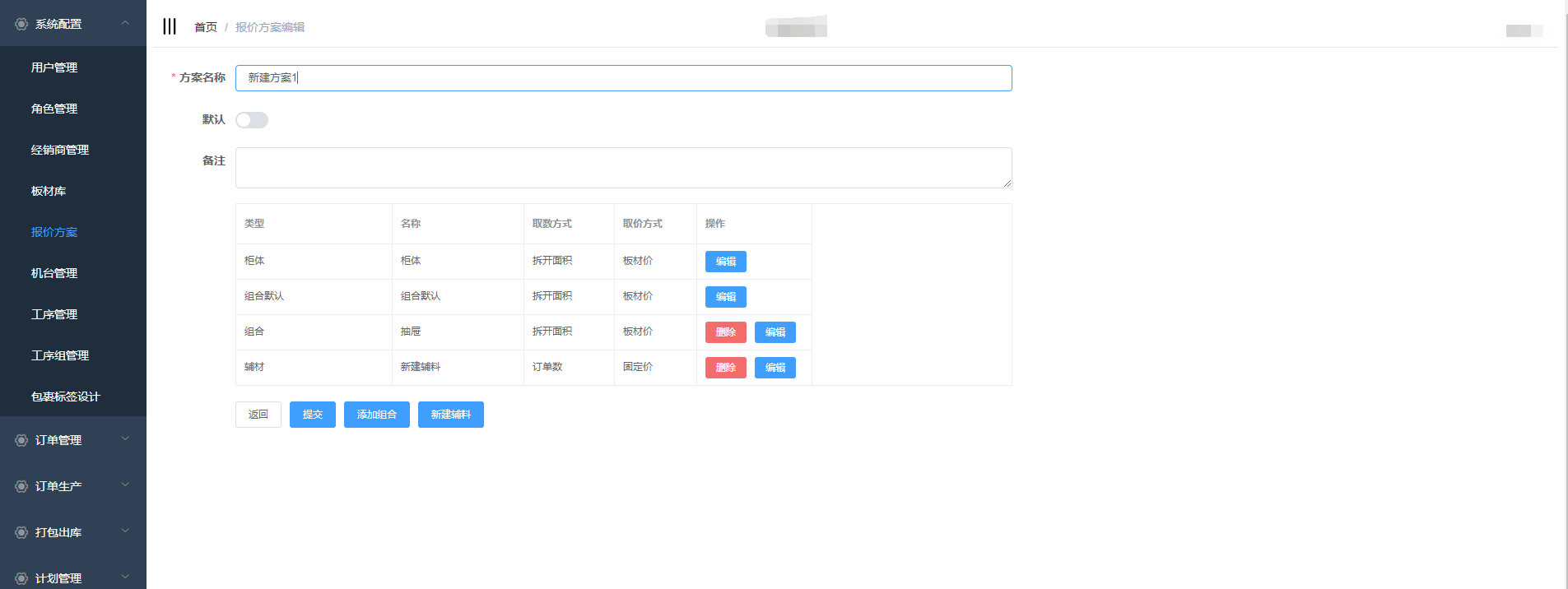
Task: Toggle the 默认 switch on
Action: [x=252, y=120]
